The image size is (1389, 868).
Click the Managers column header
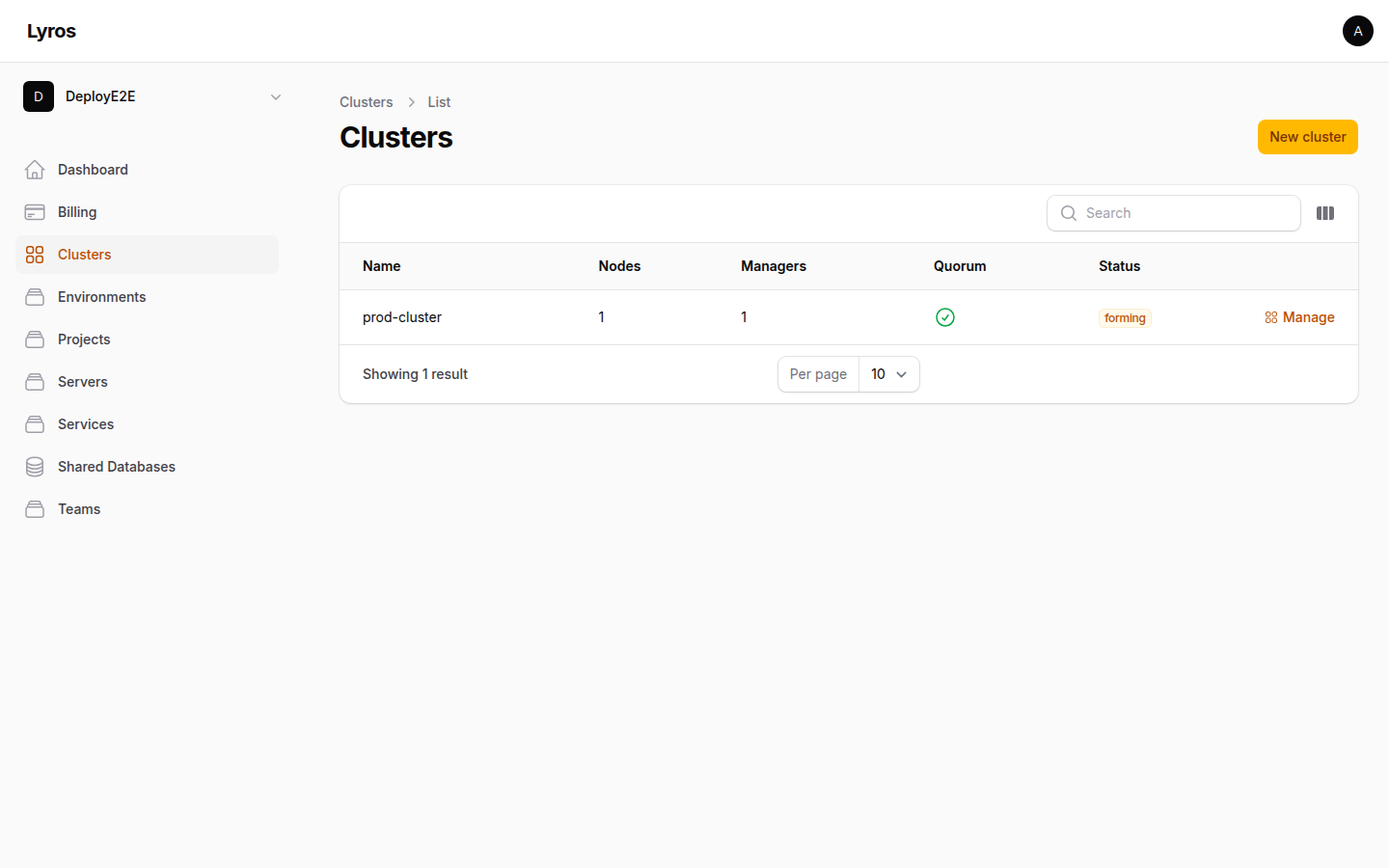[774, 266]
